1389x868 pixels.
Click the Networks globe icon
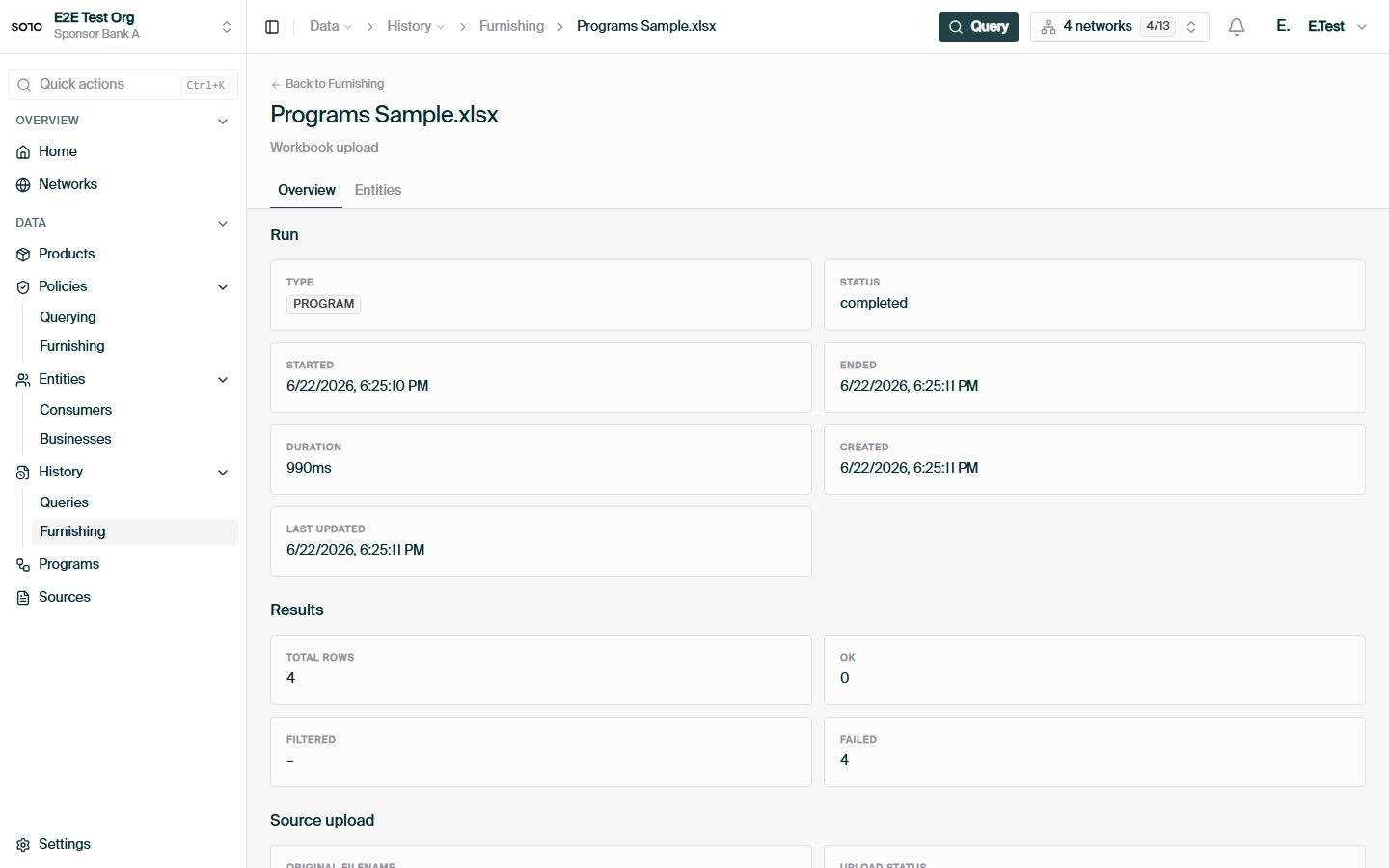click(x=23, y=184)
